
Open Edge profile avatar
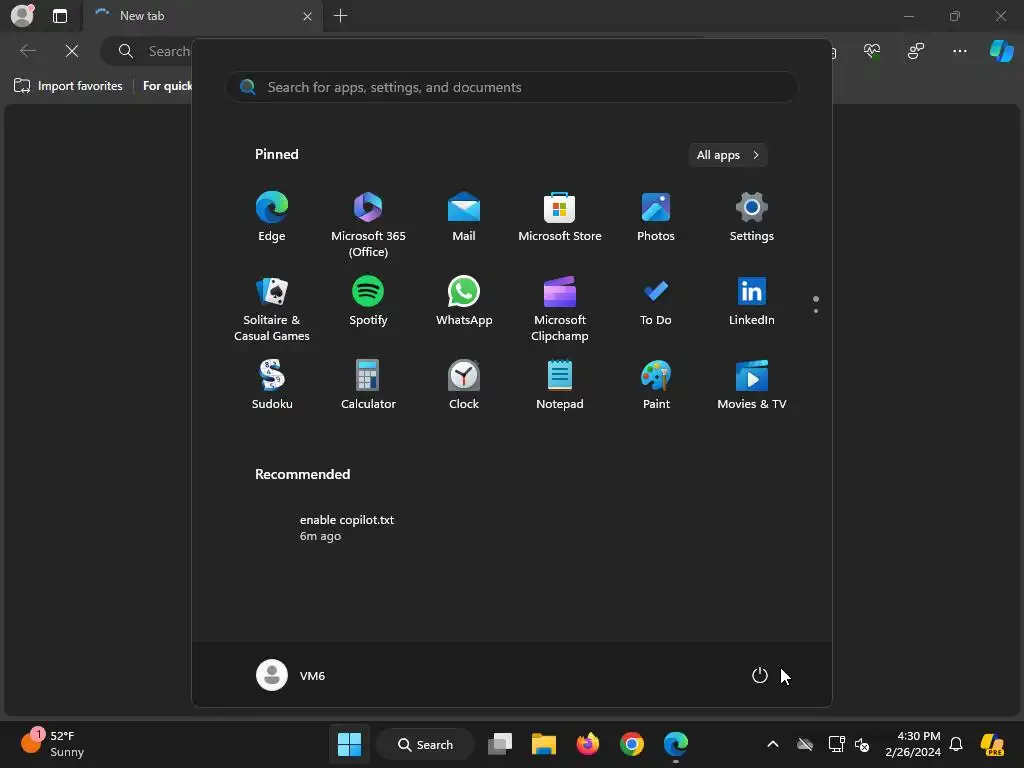[23, 15]
